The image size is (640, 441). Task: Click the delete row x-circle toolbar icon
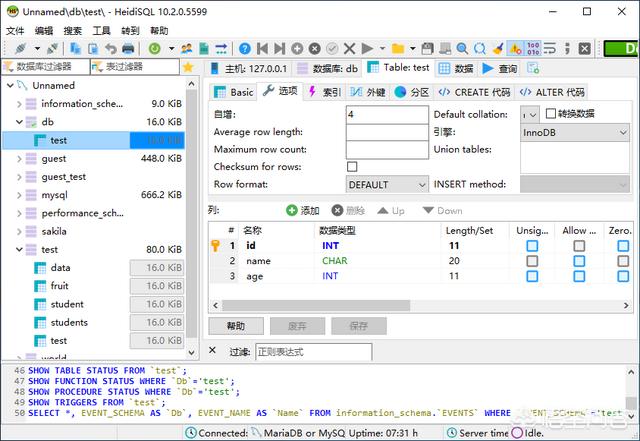point(315,49)
